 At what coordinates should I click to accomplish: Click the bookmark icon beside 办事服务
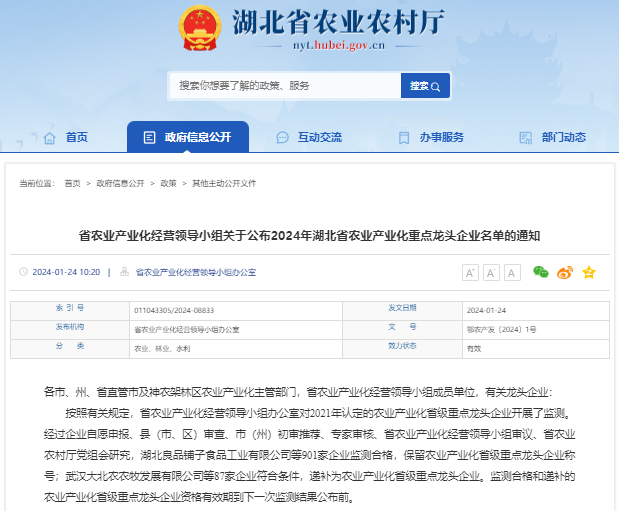tap(404, 138)
